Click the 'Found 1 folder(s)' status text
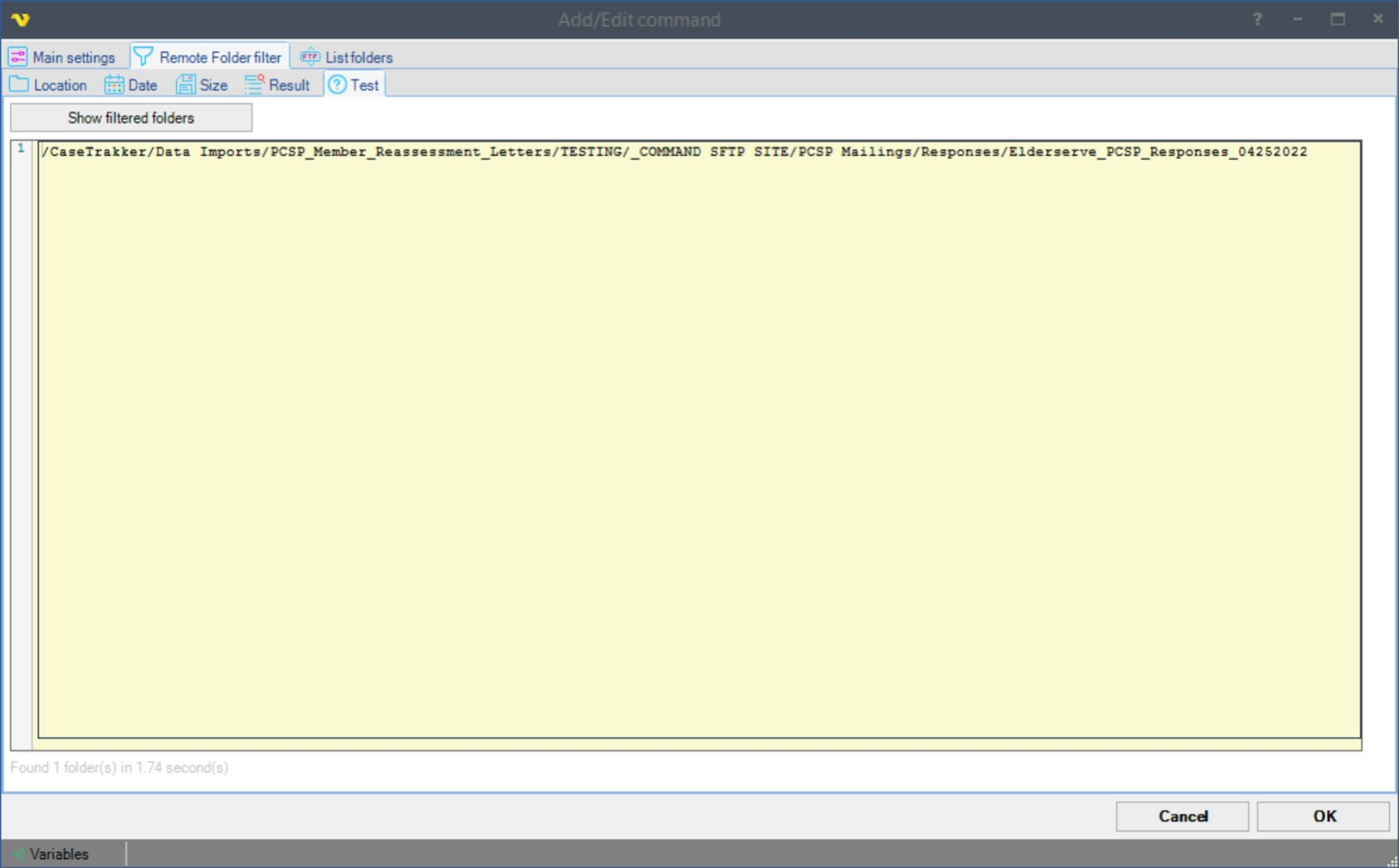The width and height of the screenshot is (1399, 868). tap(119, 767)
